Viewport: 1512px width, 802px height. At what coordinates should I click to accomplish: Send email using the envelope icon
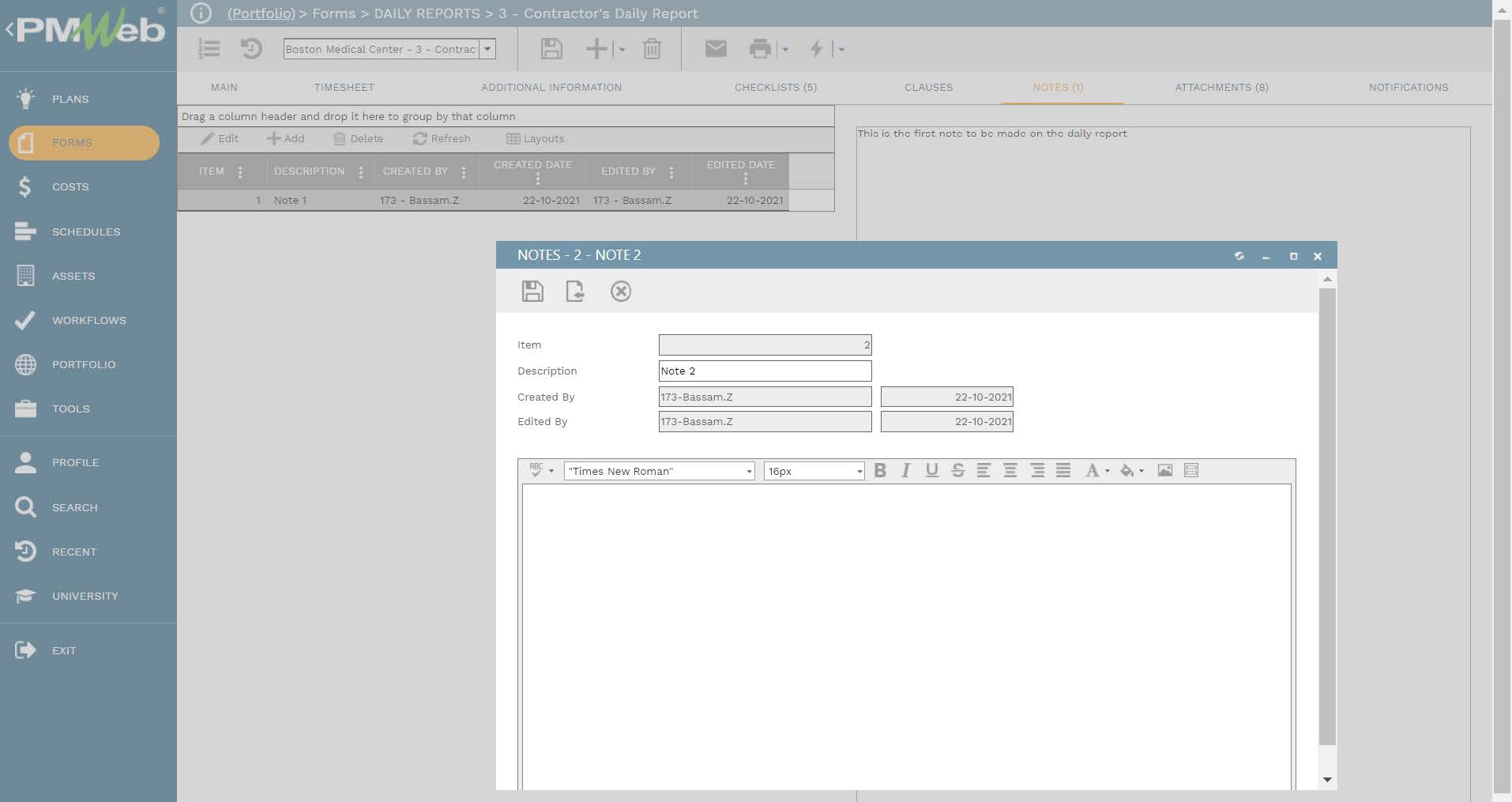716,49
